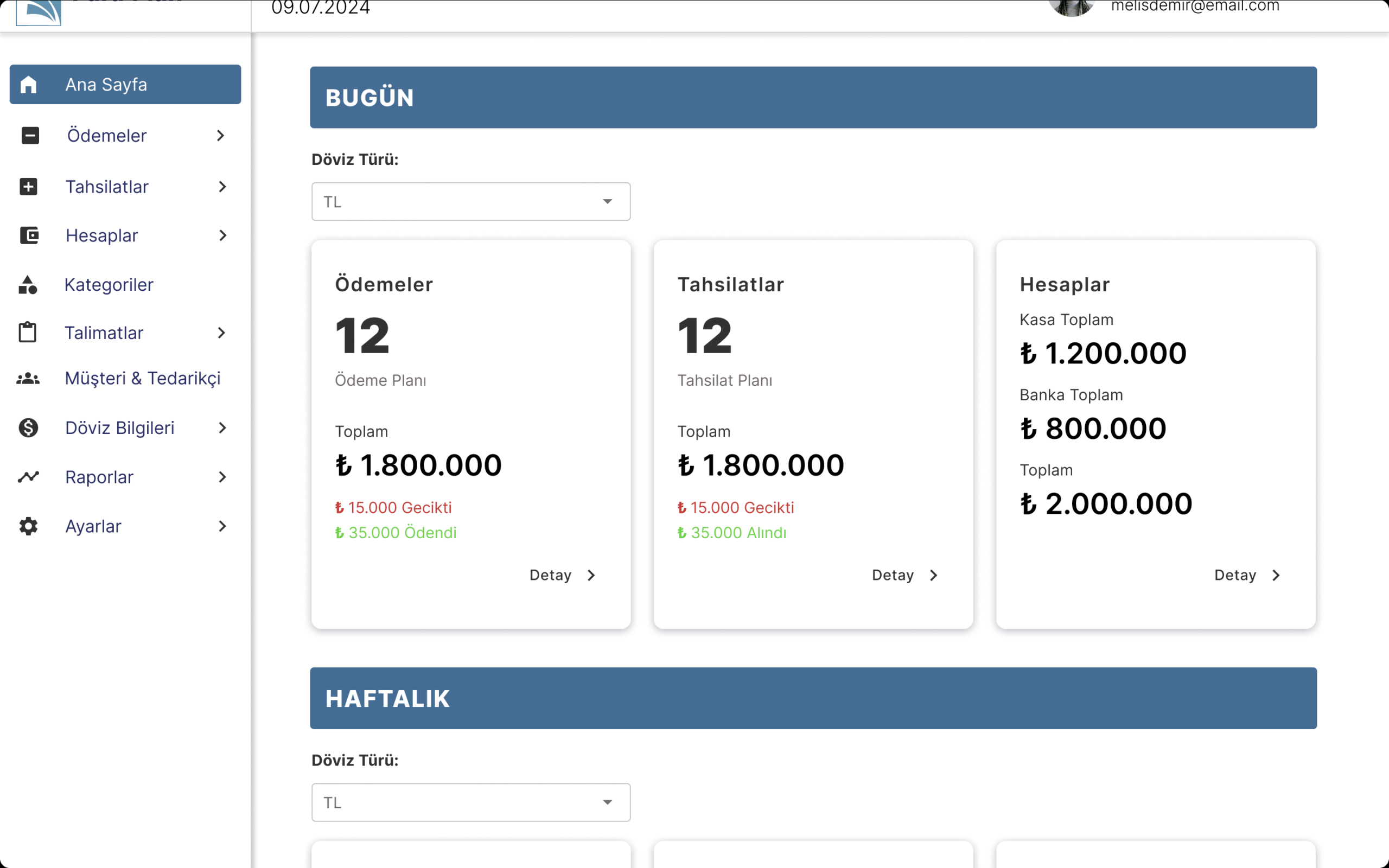
Task: Go to Müşteri & Tedarikçi page
Action: coord(142,378)
